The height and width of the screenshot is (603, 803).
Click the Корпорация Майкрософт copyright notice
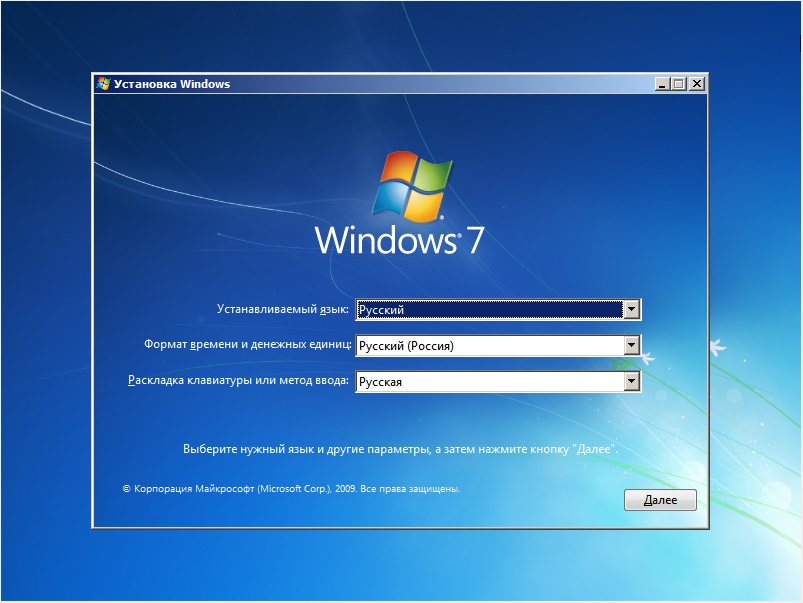click(290, 490)
